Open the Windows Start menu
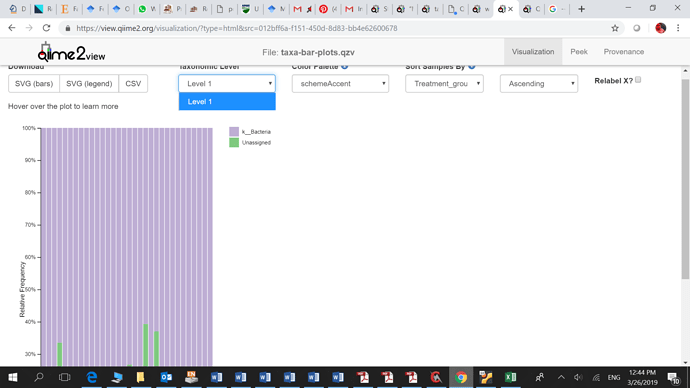Screen dimensions: 690x388 click(13, 377)
